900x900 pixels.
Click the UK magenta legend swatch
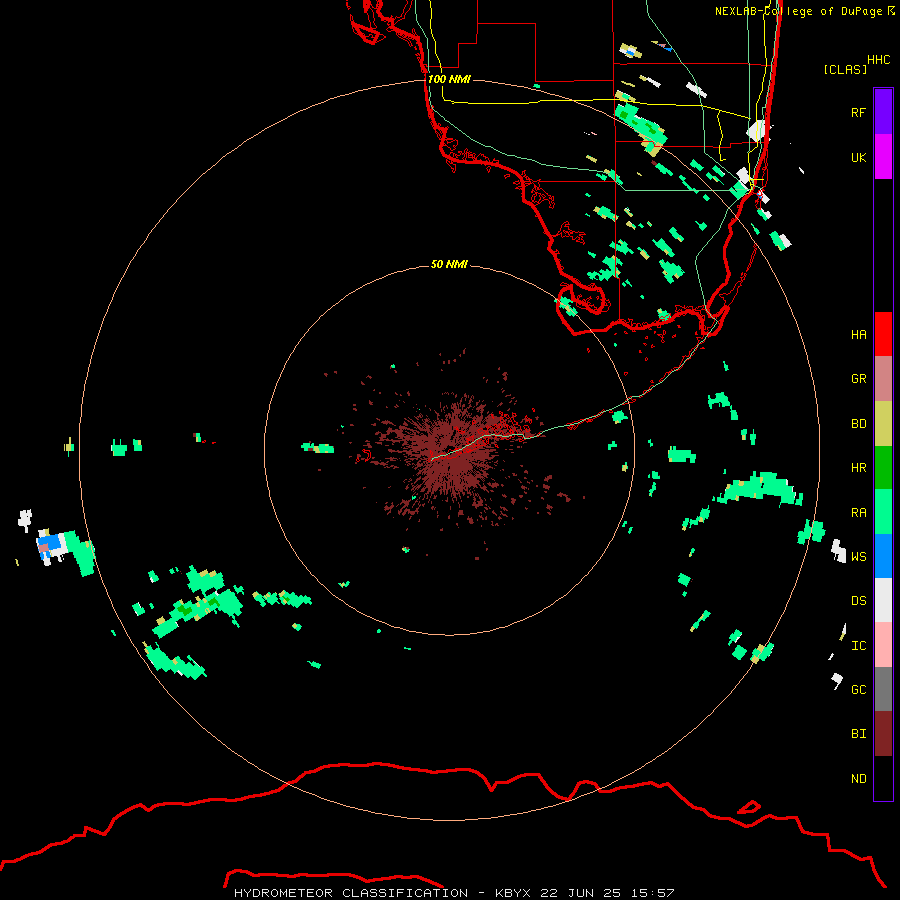pyautogui.click(x=883, y=157)
